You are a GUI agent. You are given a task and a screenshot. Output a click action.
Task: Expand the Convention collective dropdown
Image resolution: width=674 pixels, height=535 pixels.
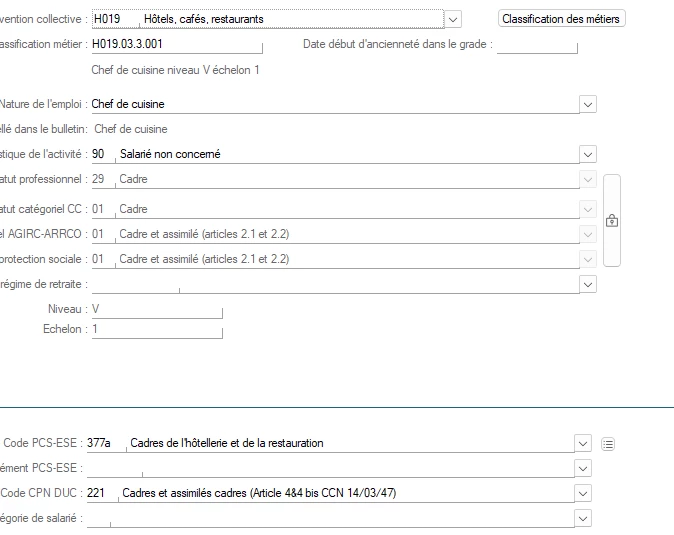point(453,19)
